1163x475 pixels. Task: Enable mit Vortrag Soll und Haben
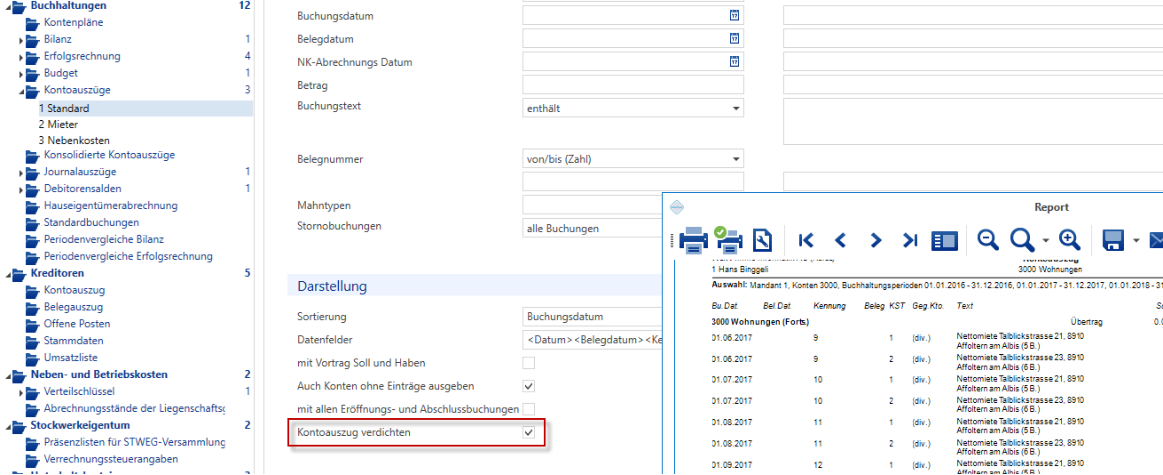pyautogui.click(x=529, y=363)
